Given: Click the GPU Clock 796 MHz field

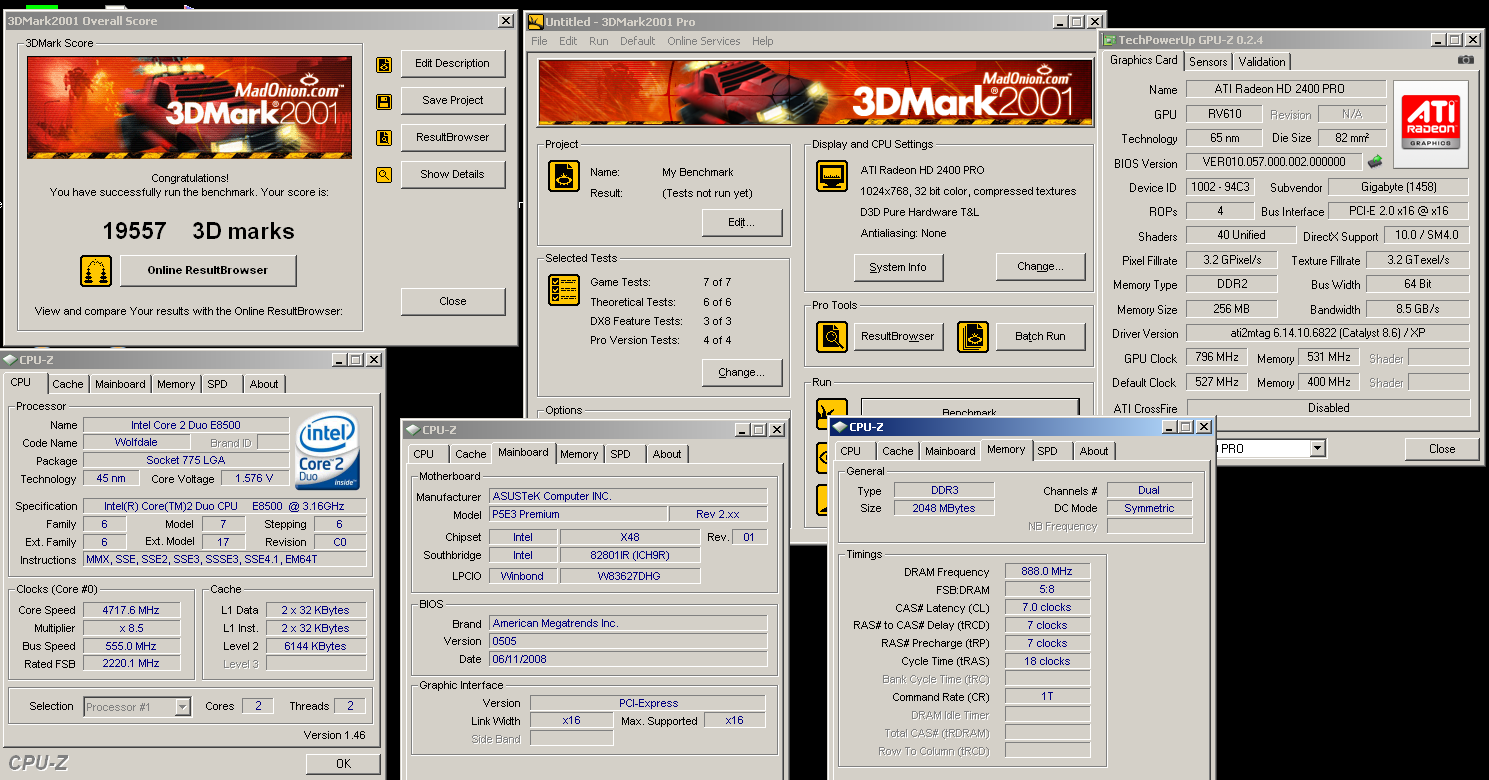Looking at the screenshot, I should coord(1216,358).
